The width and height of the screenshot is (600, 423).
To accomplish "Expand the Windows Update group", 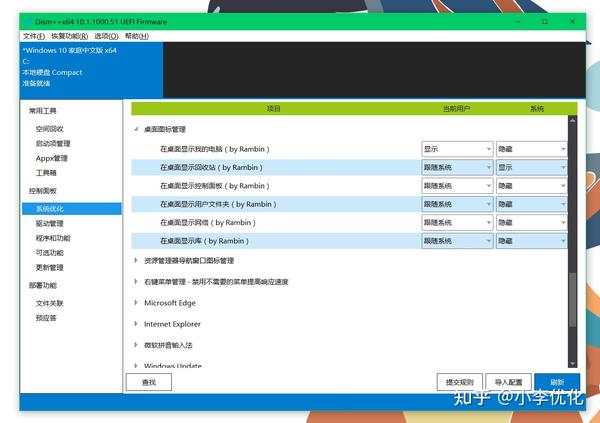I will pyautogui.click(x=136, y=366).
